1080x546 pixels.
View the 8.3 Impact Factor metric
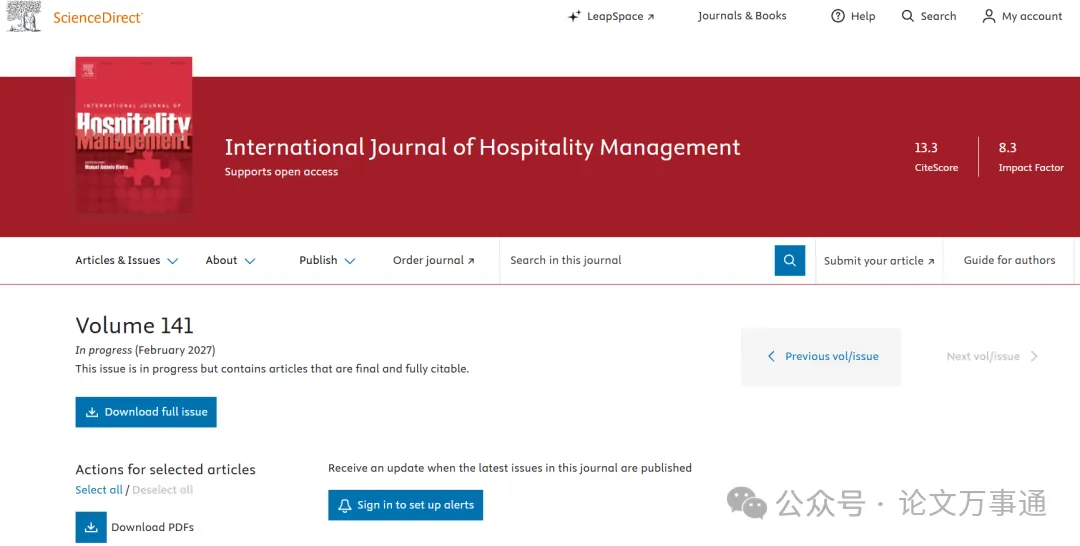tap(1030, 157)
